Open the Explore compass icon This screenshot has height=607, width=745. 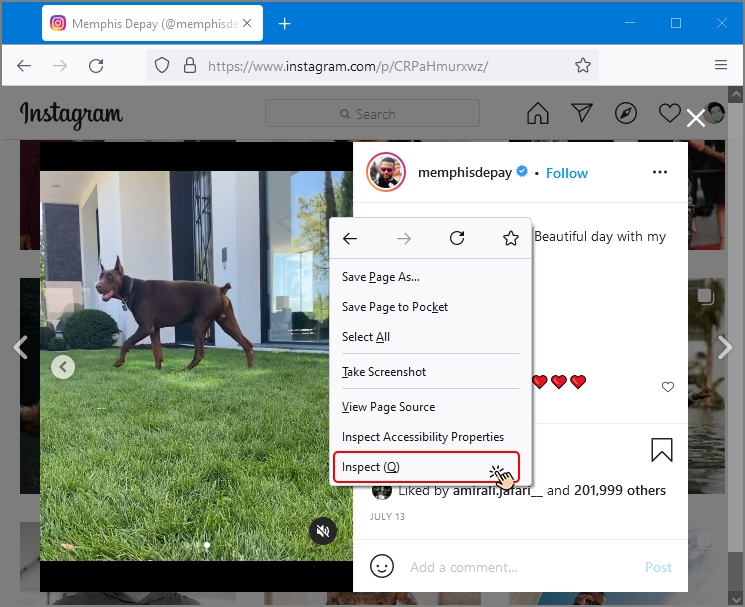(x=626, y=113)
